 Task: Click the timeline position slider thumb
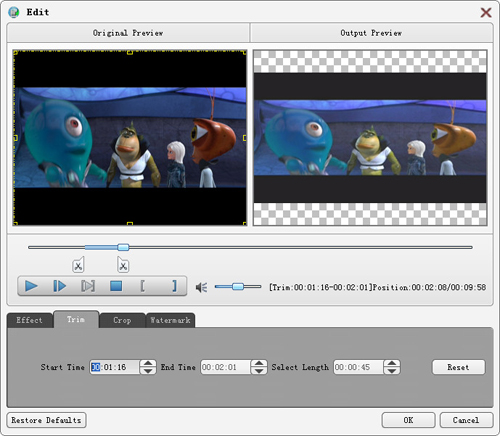pyautogui.click(x=123, y=247)
